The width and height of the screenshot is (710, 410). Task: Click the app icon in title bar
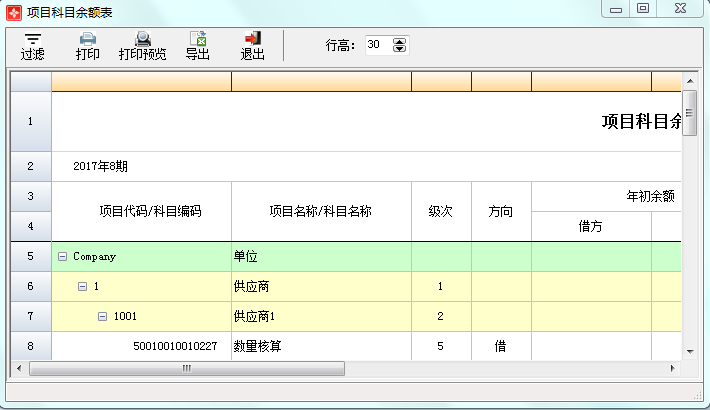tap(14, 13)
